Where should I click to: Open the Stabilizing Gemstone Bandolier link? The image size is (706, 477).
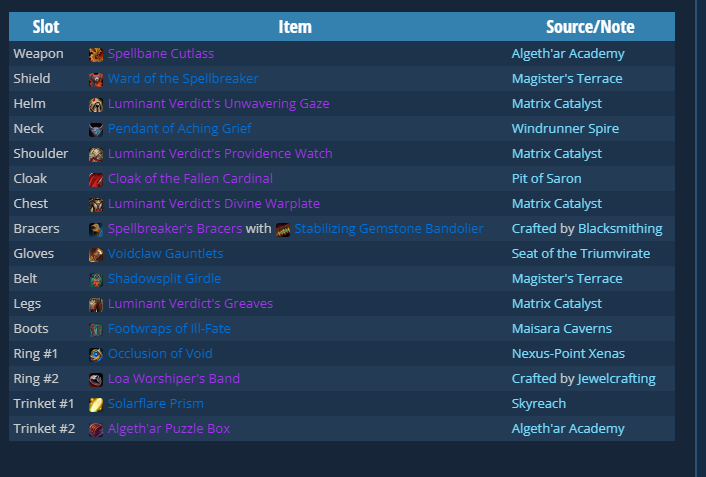pyautogui.click(x=389, y=228)
